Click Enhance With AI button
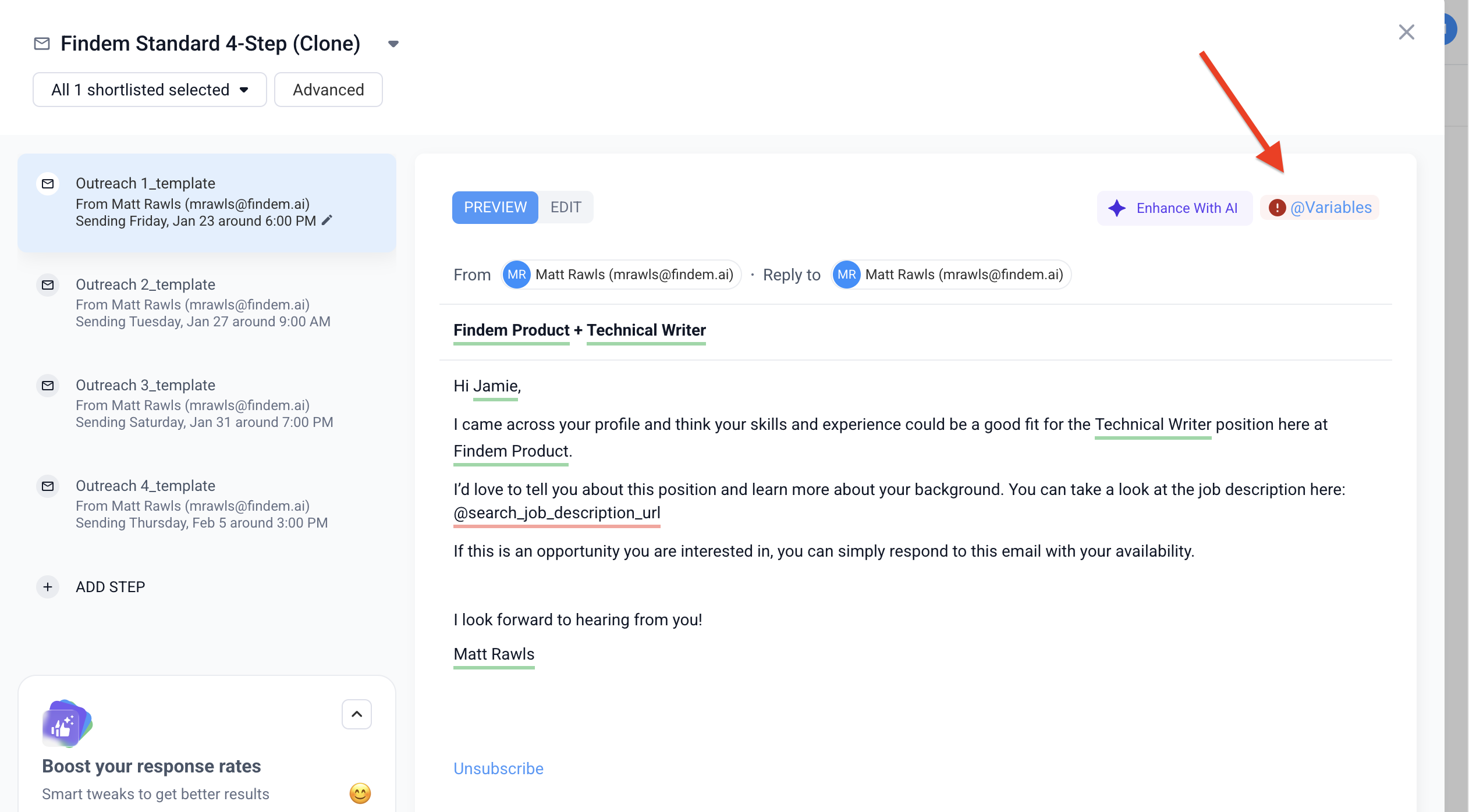Screen dimensions: 1469x812 [1175, 208]
